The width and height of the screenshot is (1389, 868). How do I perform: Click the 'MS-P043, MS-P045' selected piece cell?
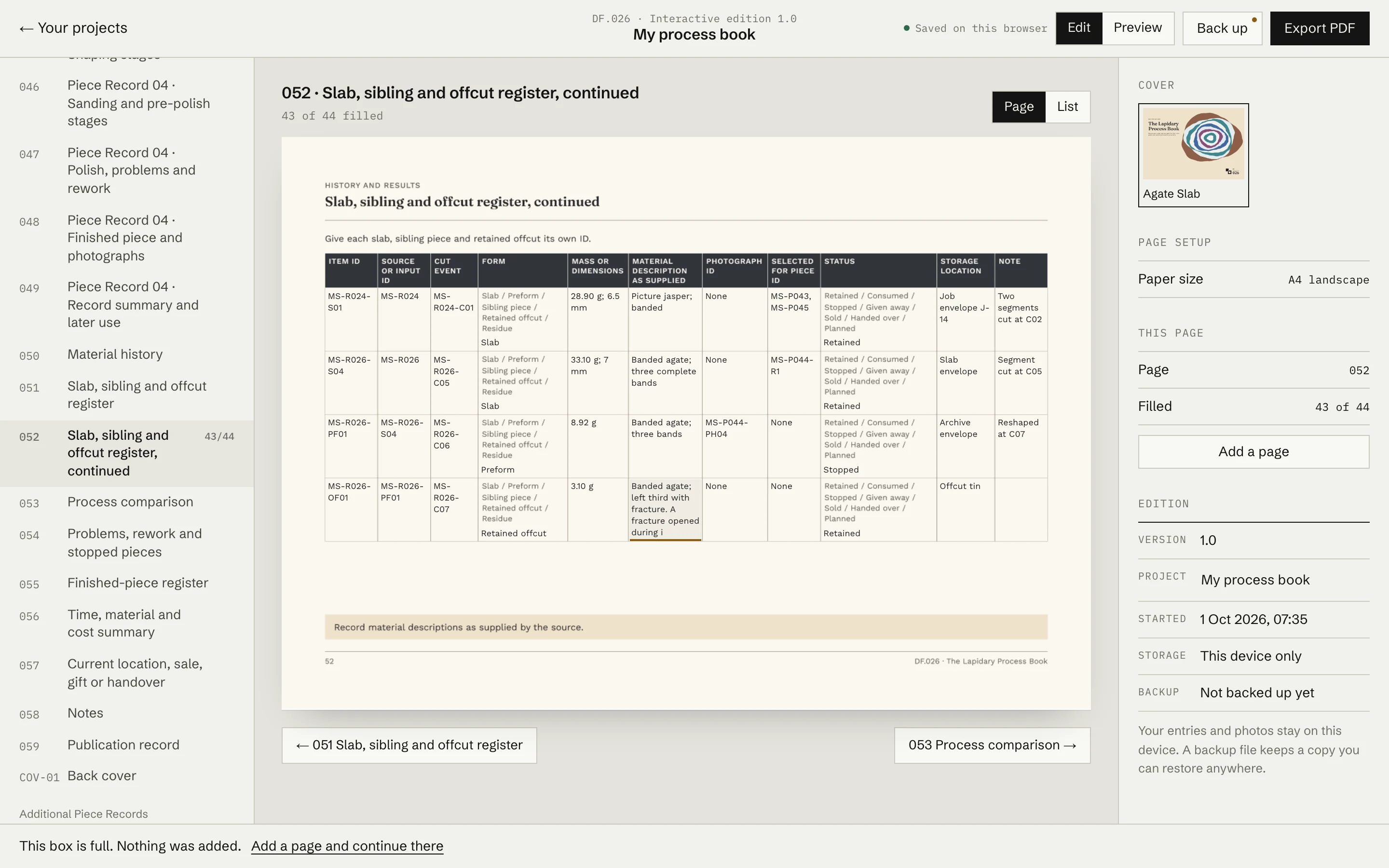pos(793,319)
